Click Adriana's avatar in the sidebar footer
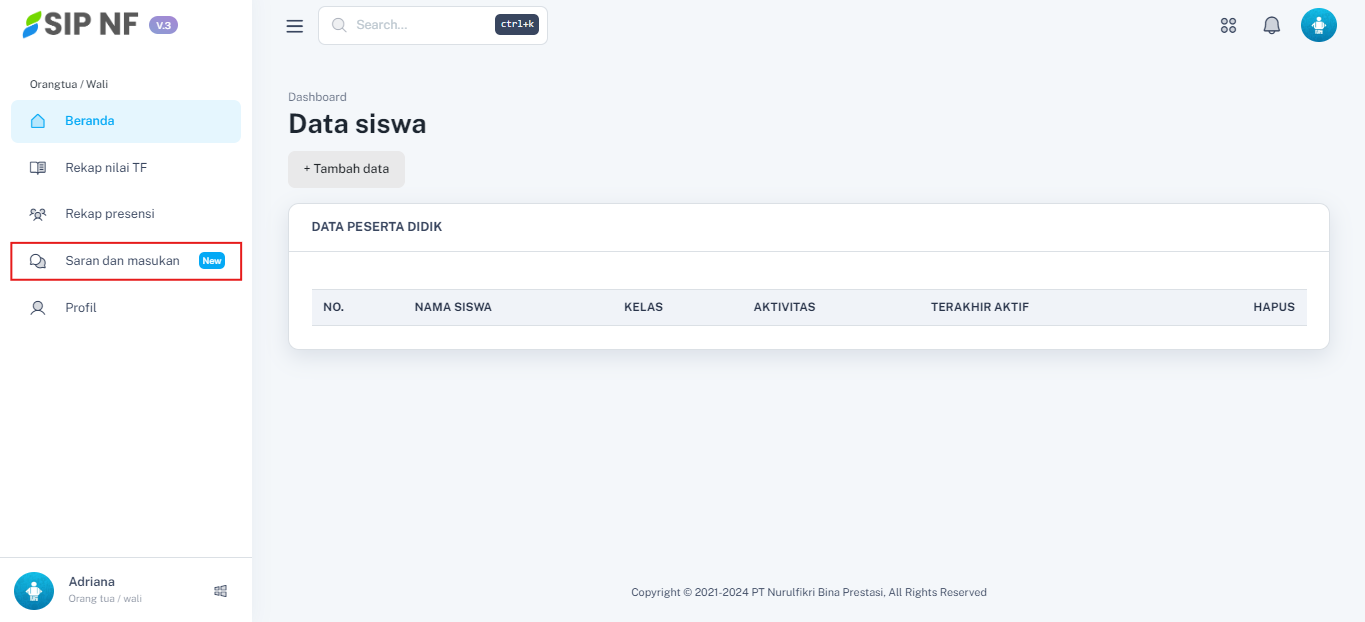The height and width of the screenshot is (622, 1365). 34,590
